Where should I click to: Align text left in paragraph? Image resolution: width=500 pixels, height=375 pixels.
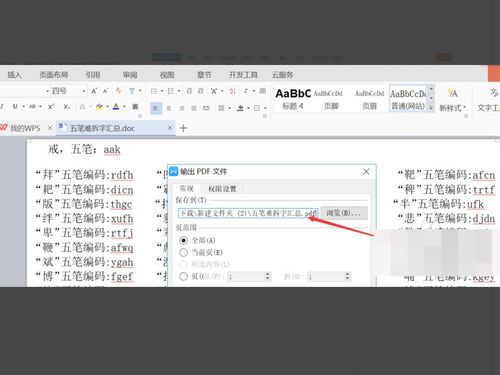[156, 108]
